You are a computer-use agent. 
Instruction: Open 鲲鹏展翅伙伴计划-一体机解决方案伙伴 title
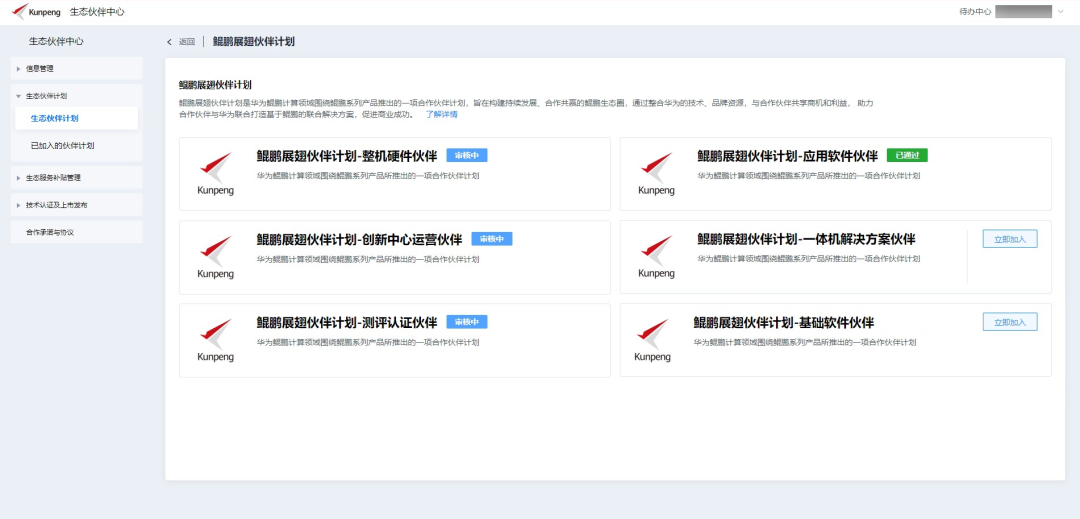pyautogui.click(x=806, y=240)
